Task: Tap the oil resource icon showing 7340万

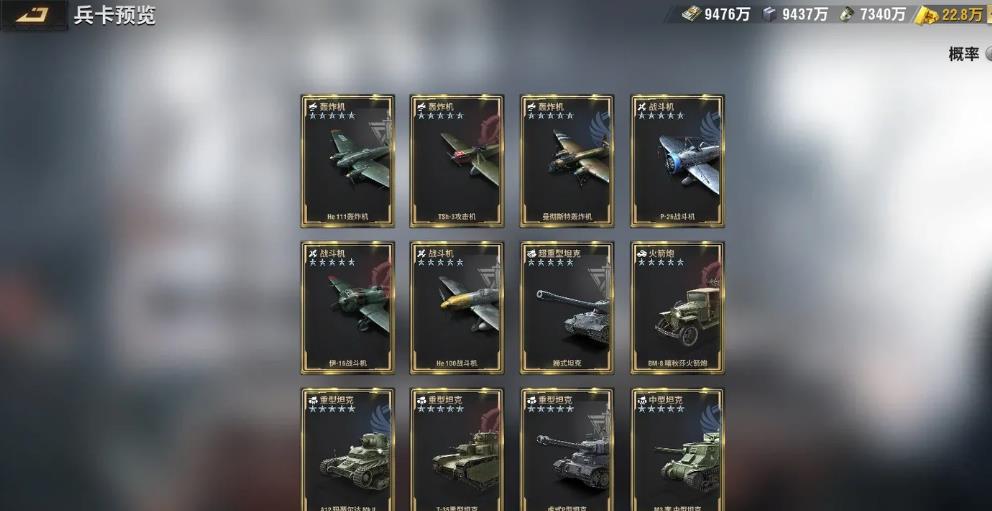Action: click(x=847, y=14)
